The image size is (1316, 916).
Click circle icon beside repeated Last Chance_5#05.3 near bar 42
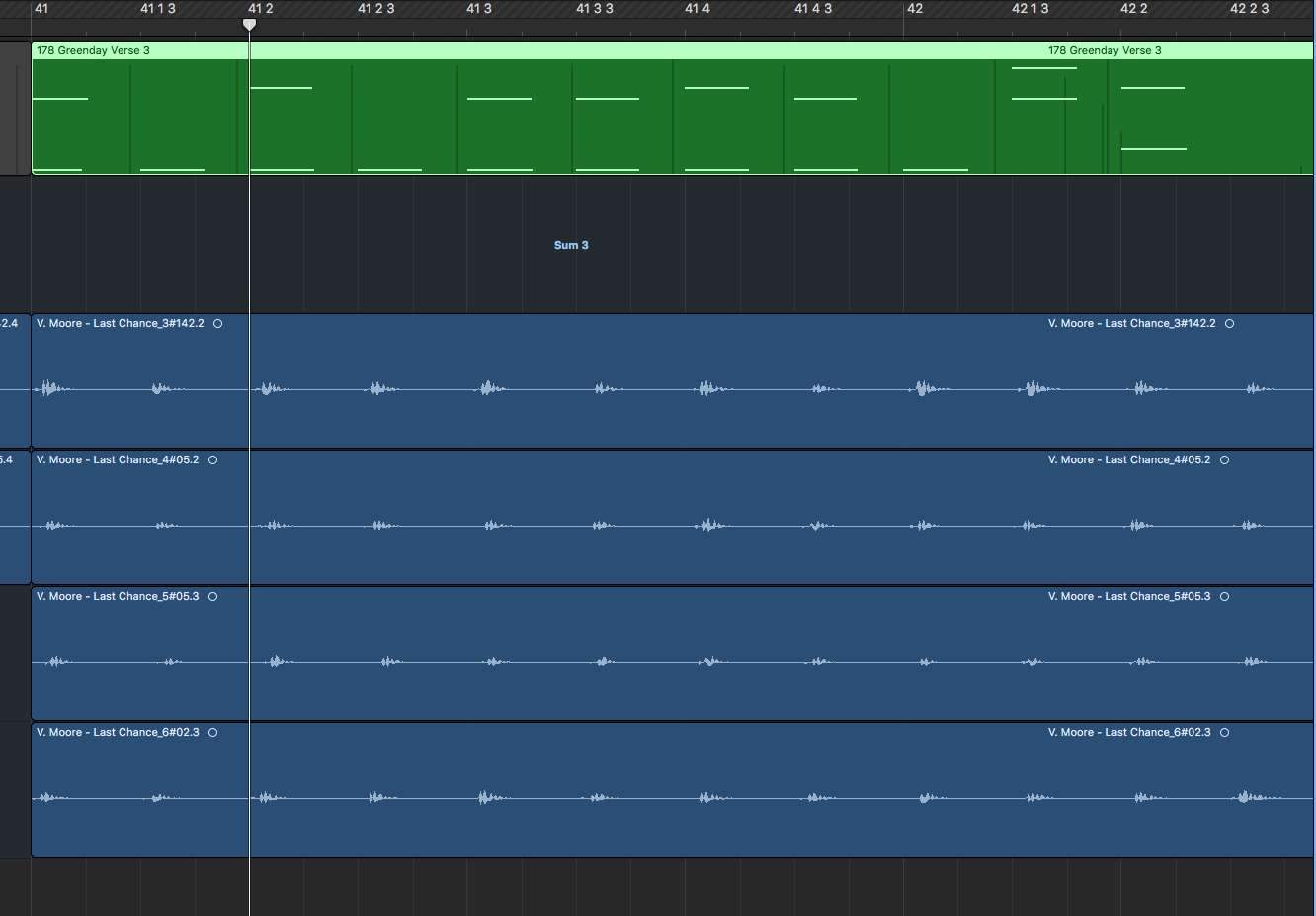point(1225,597)
